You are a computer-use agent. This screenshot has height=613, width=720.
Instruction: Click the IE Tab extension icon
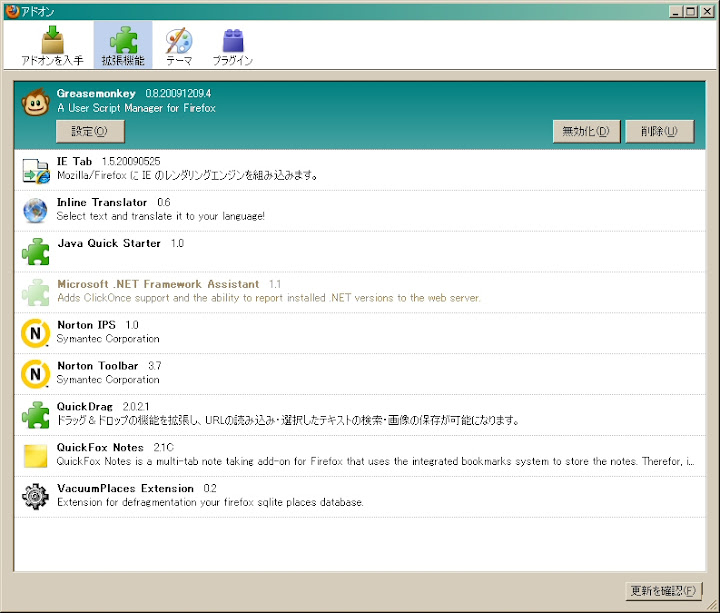36,170
